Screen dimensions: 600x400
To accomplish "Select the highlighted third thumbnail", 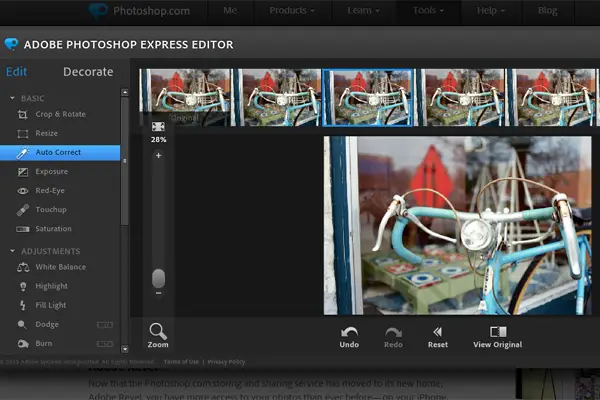I will (368, 97).
